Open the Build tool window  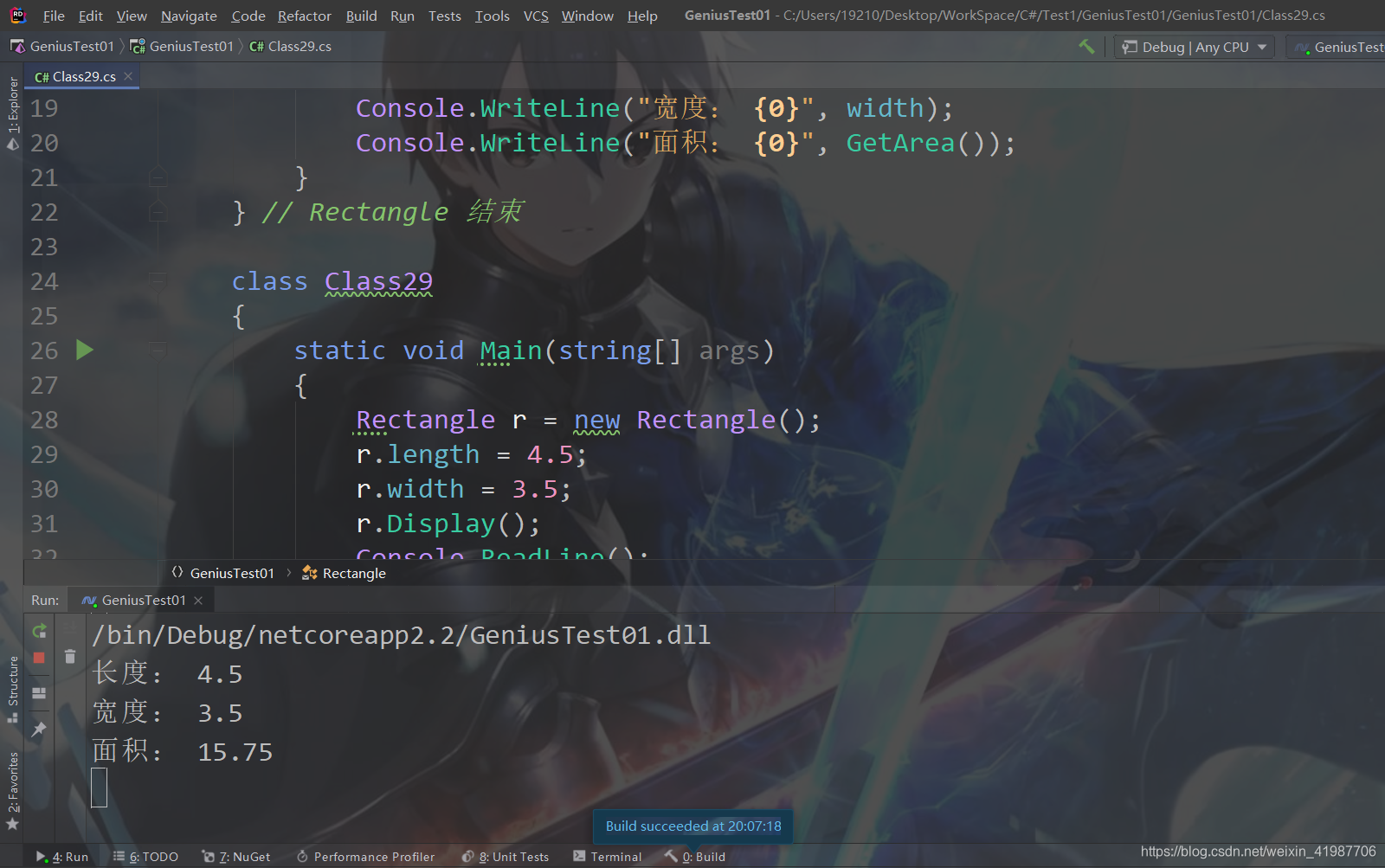coord(696,857)
